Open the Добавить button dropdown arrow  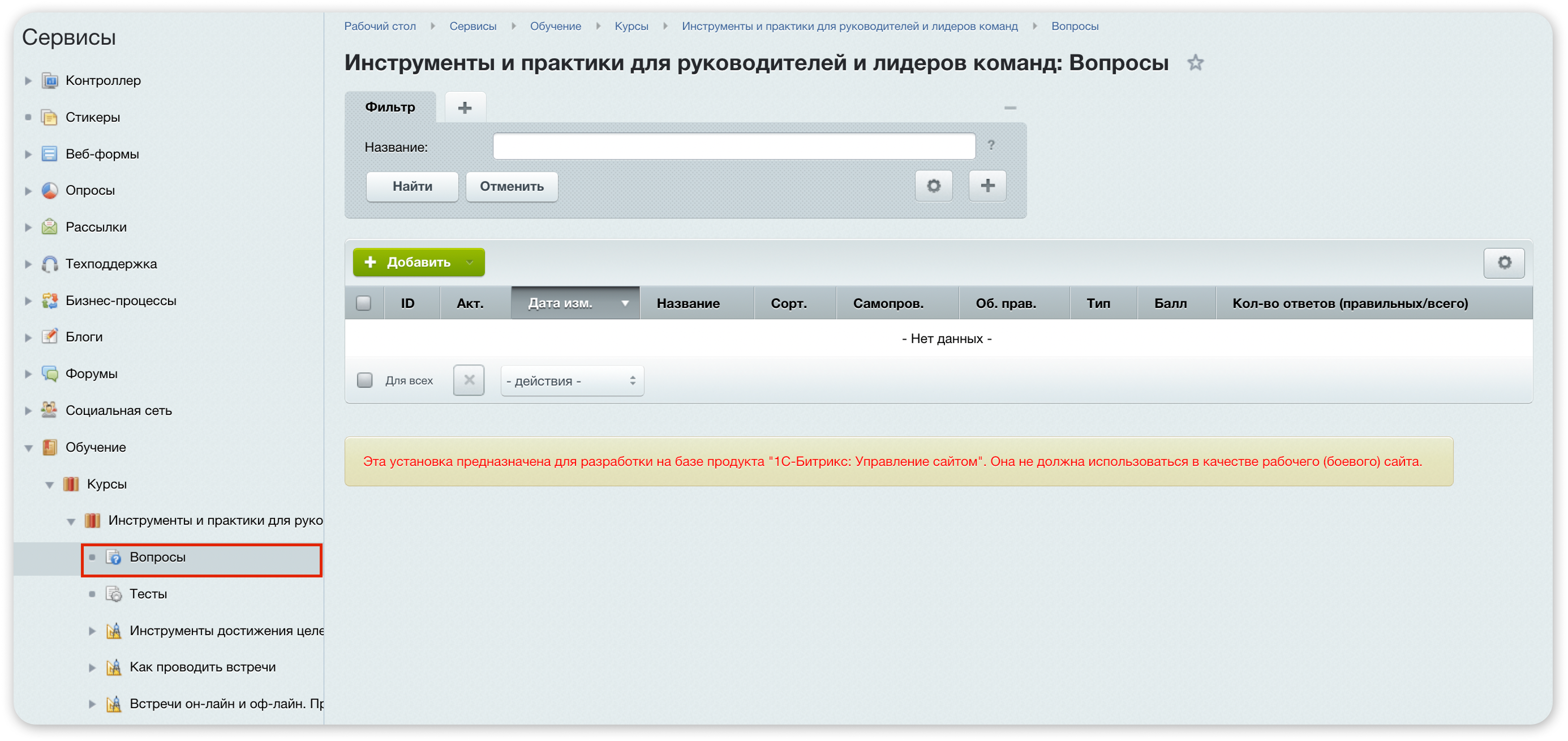coord(469,262)
